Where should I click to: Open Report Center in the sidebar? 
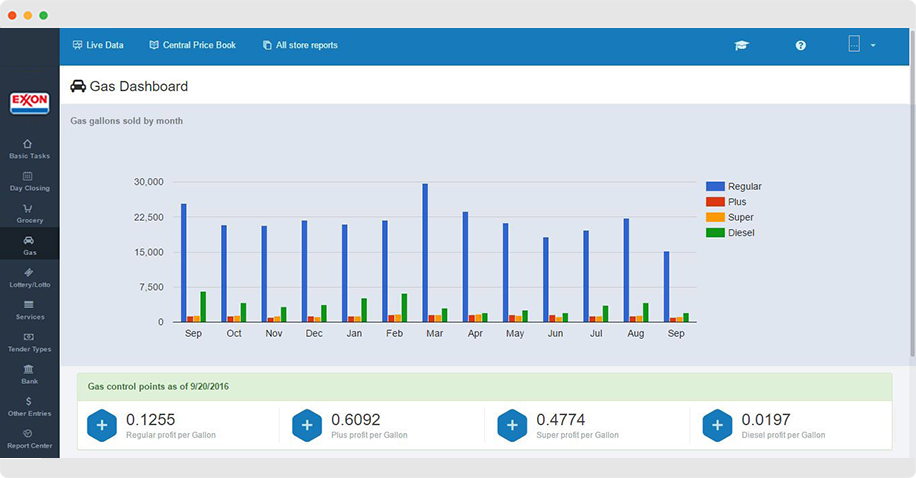[29, 439]
